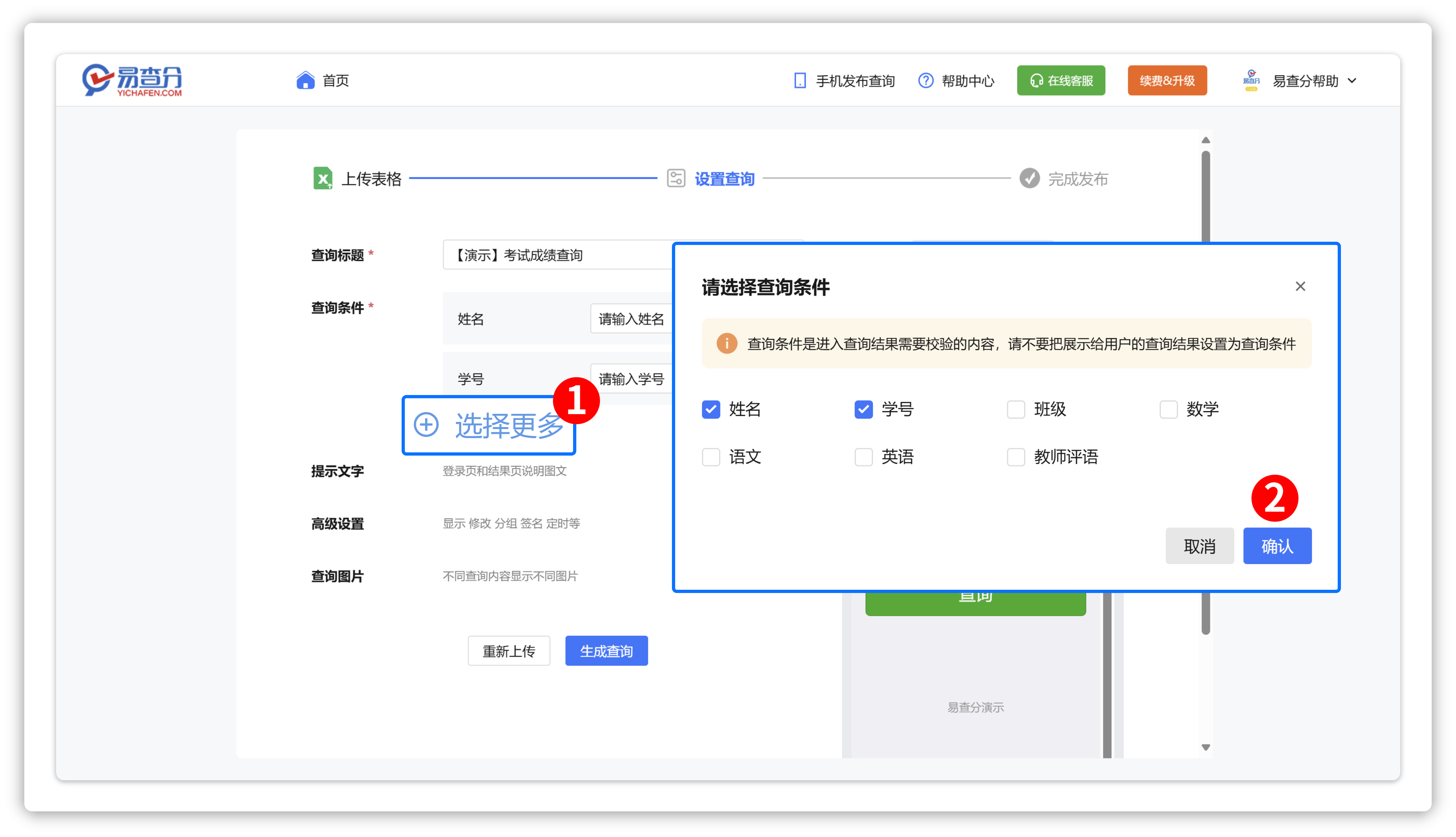Screen dimensions: 1456x837
Task: Click the question mark help icon
Action: coord(925,80)
